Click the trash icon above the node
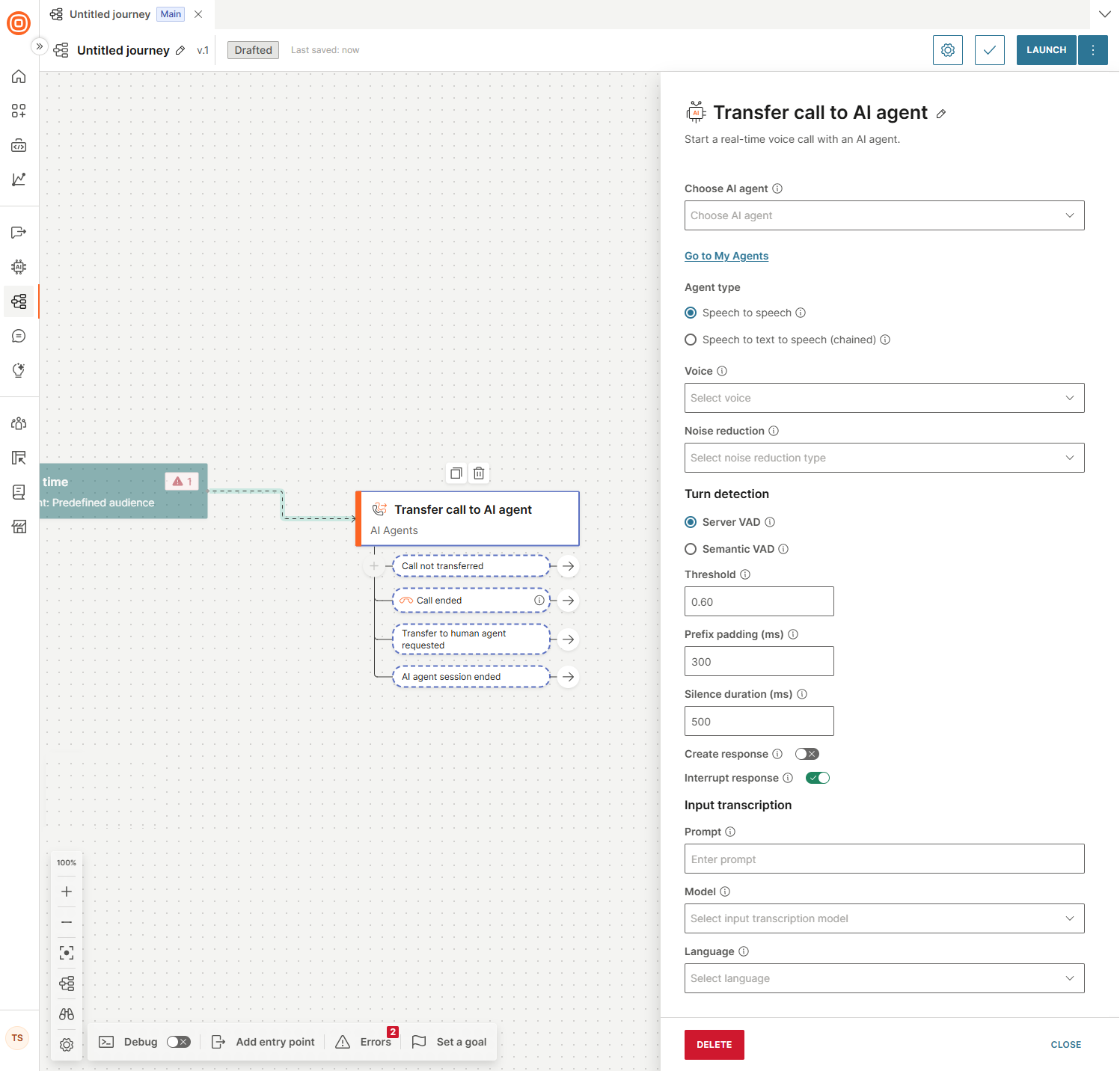Image resolution: width=1120 pixels, height=1071 pixels. [479, 473]
